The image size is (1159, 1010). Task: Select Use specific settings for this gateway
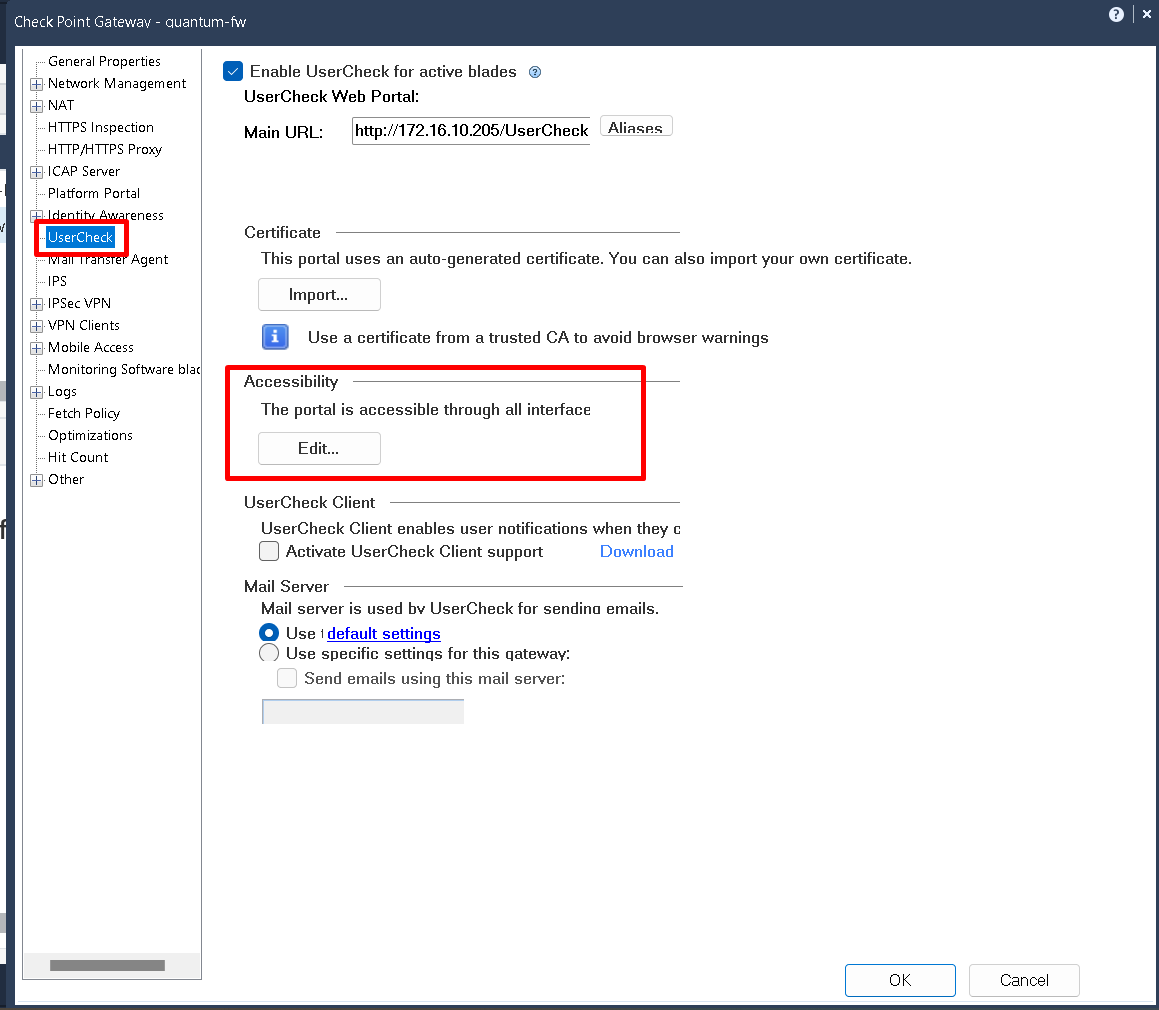tap(269, 654)
